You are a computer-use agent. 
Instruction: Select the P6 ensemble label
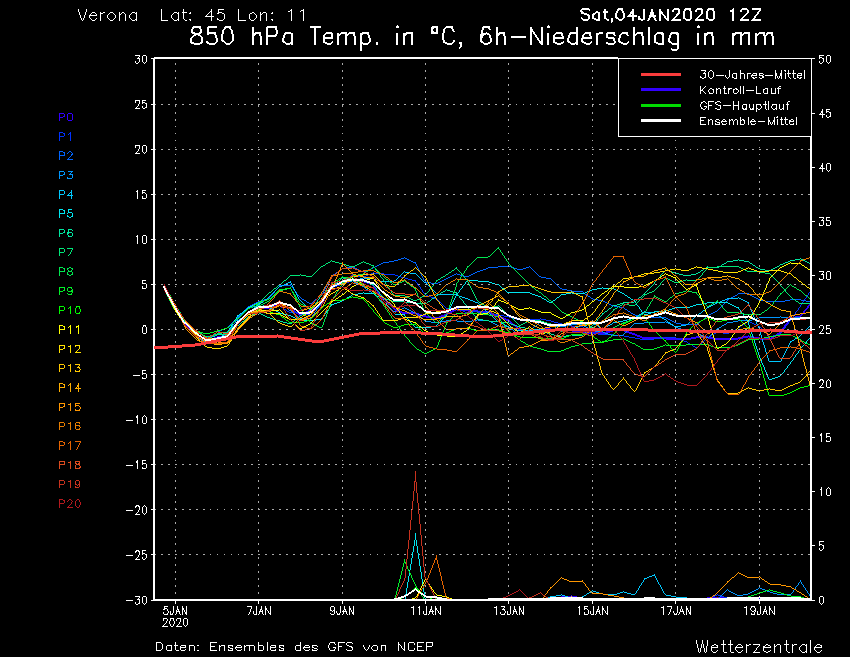click(x=66, y=233)
